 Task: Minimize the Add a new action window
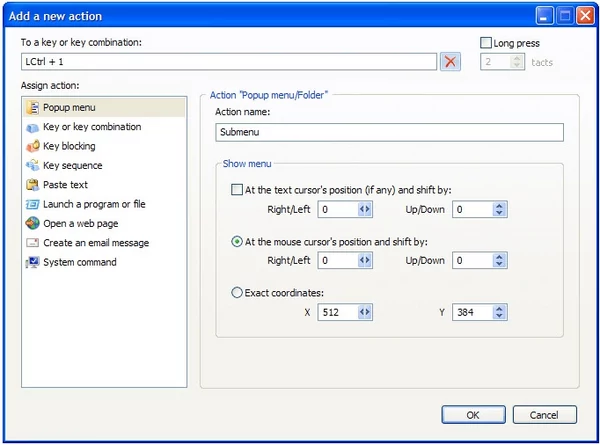click(544, 16)
